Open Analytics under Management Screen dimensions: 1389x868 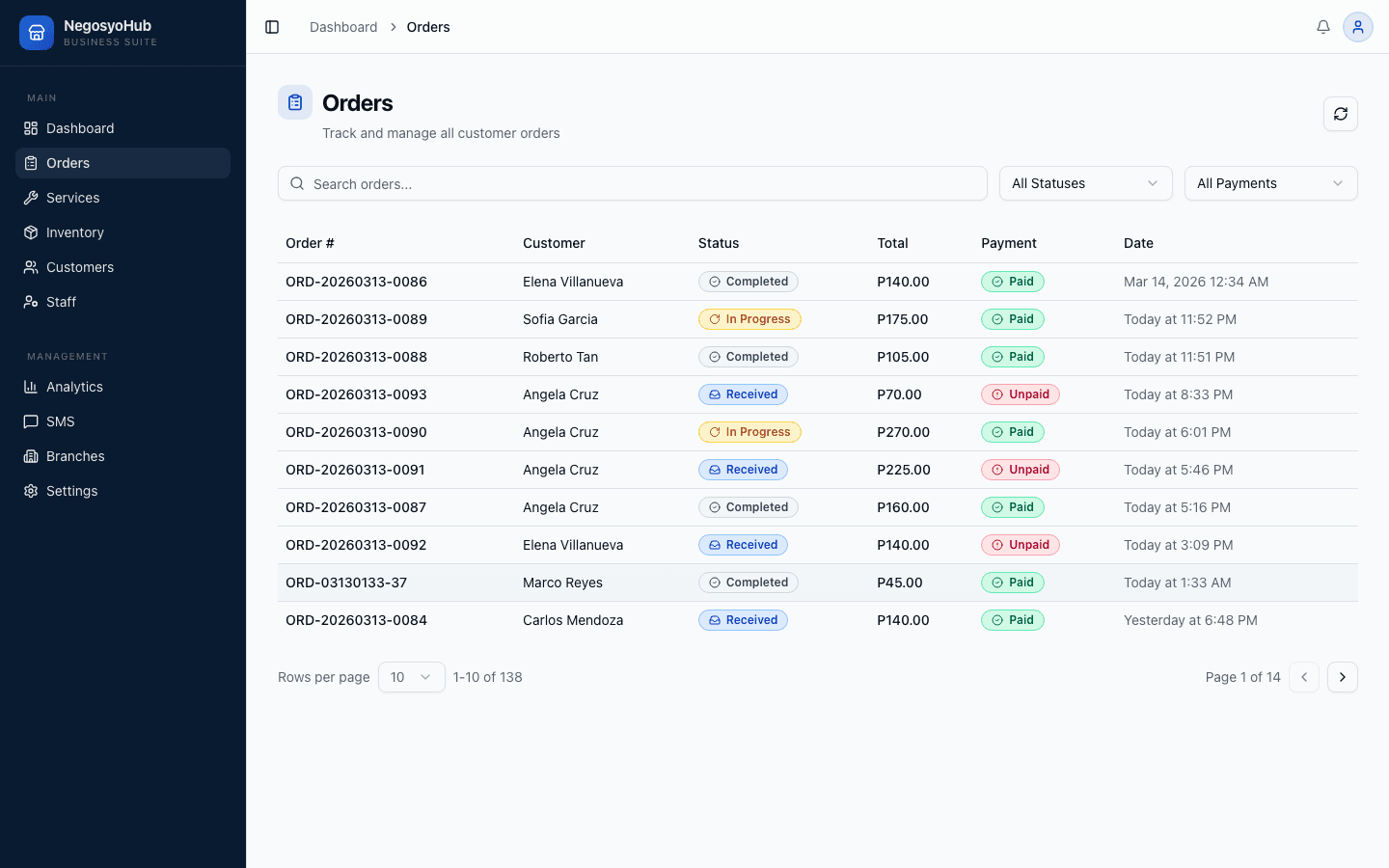click(x=30, y=386)
